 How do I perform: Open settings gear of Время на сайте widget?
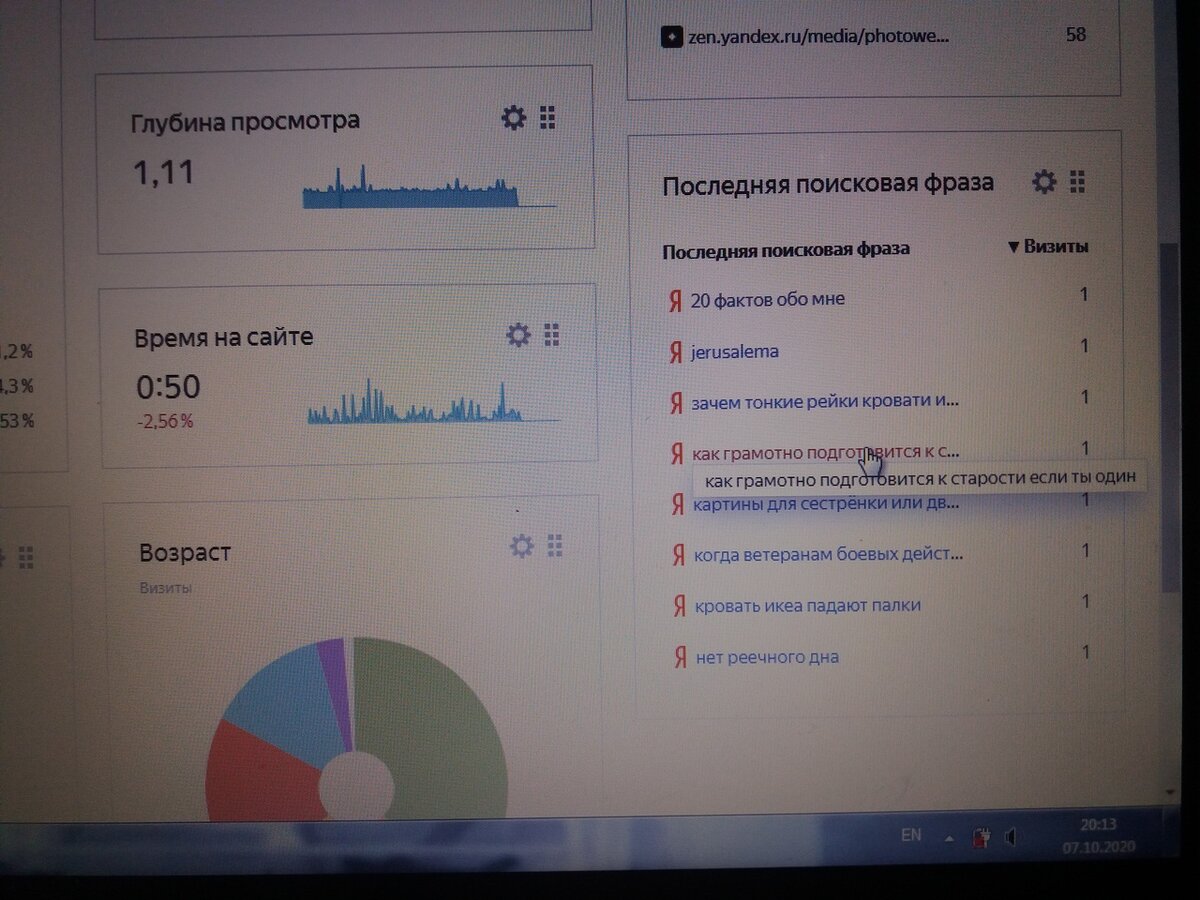(518, 335)
